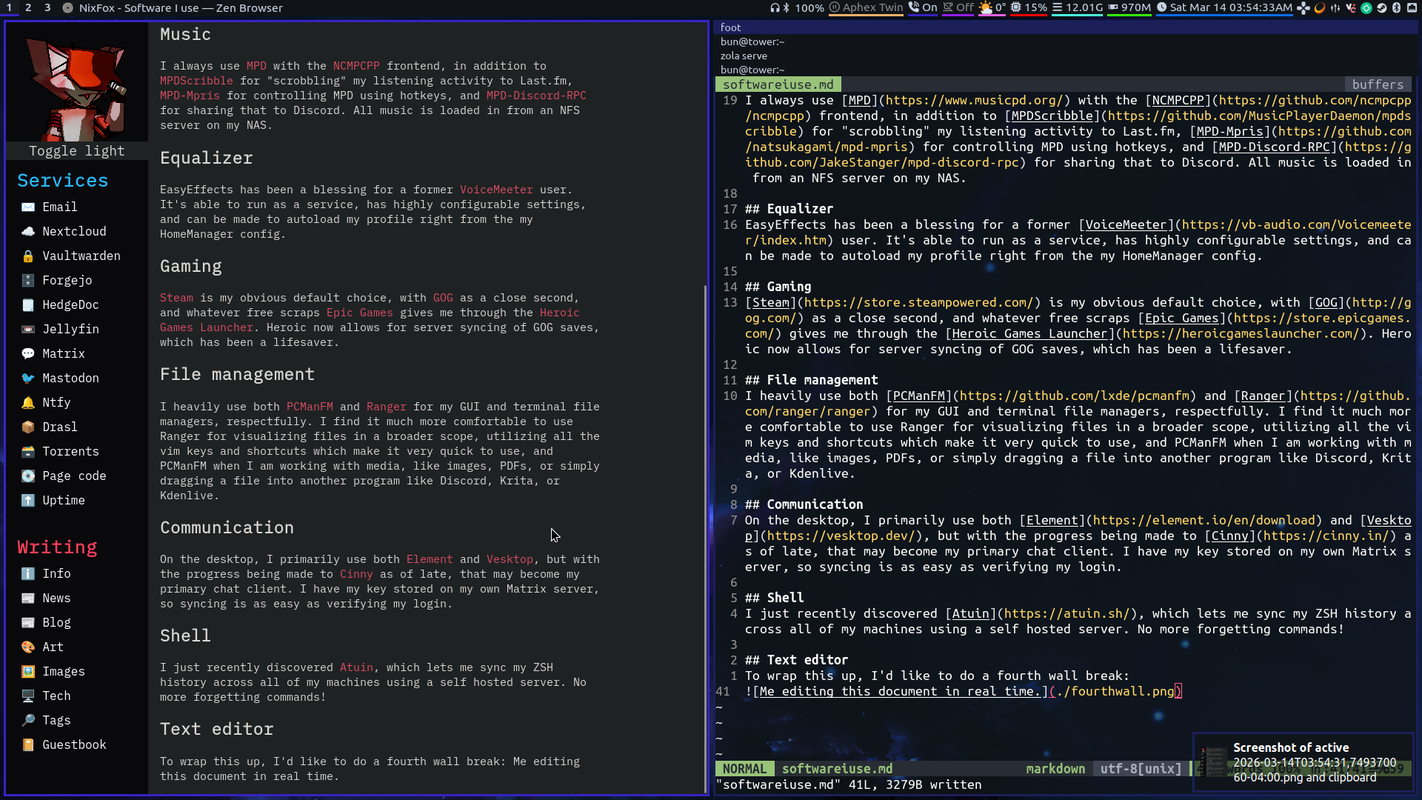Click the Ntfy bell icon
The width and height of the screenshot is (1422, 800).
click(x=28, y=403)
